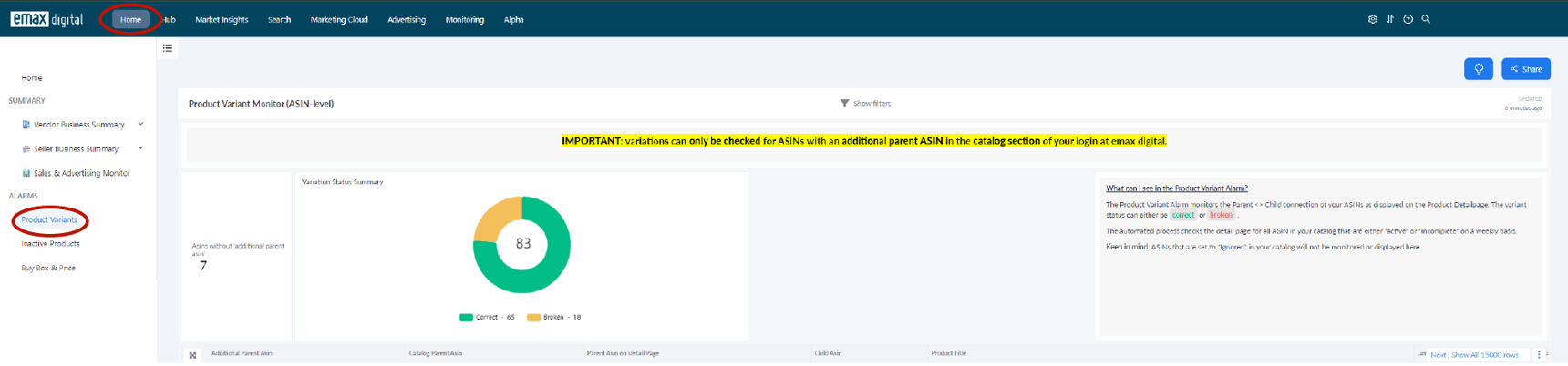Click the yellow segment of the donut chart
This screenshot has height=366, width=1568.
coord(491,216)
